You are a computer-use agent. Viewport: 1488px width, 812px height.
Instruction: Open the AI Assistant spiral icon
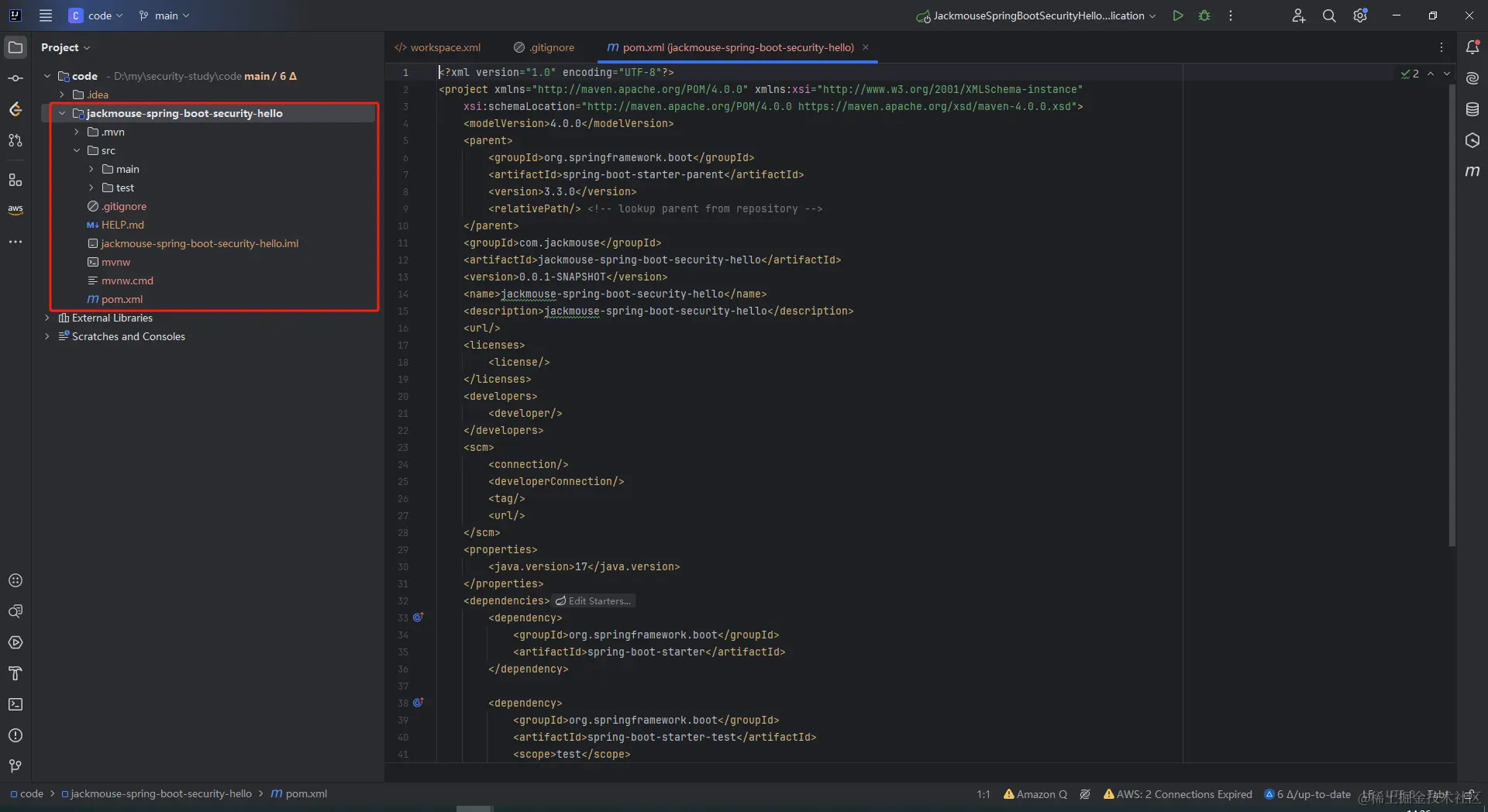1472,78
